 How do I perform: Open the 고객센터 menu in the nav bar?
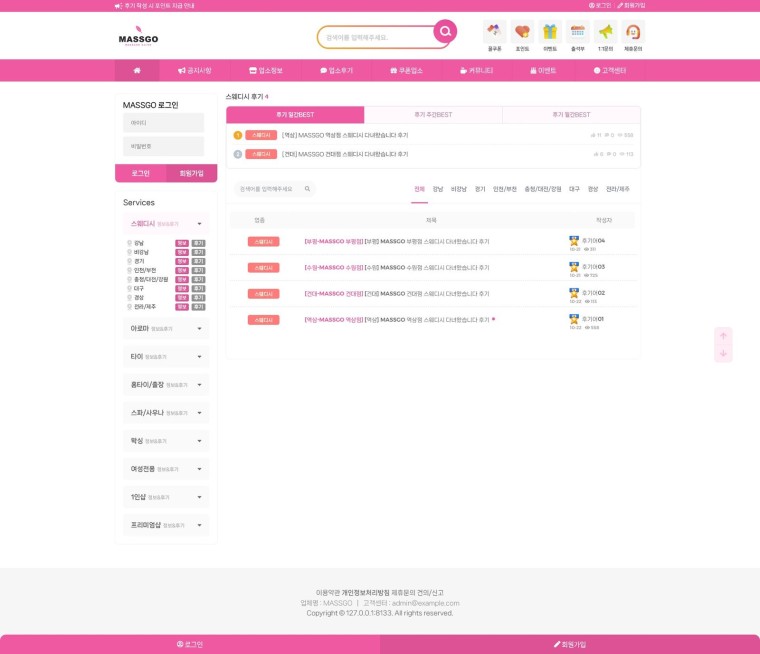pos(610,70)
